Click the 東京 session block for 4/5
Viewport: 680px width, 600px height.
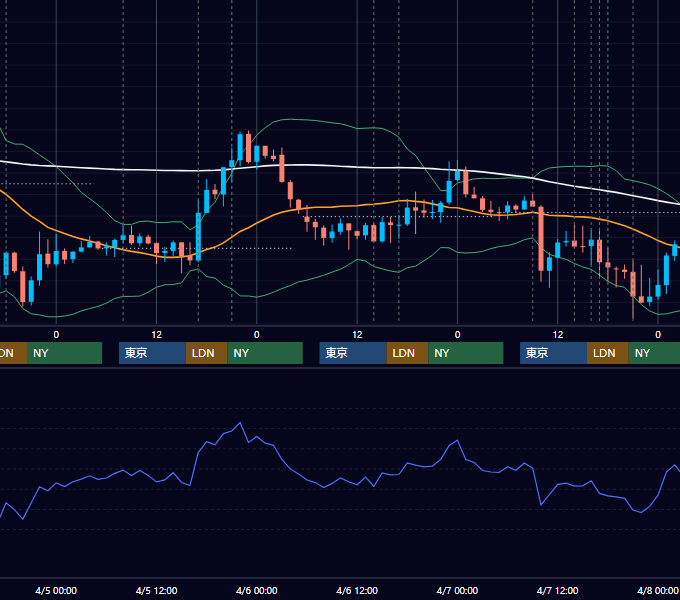pyautogui.click(x=152, y=353)
